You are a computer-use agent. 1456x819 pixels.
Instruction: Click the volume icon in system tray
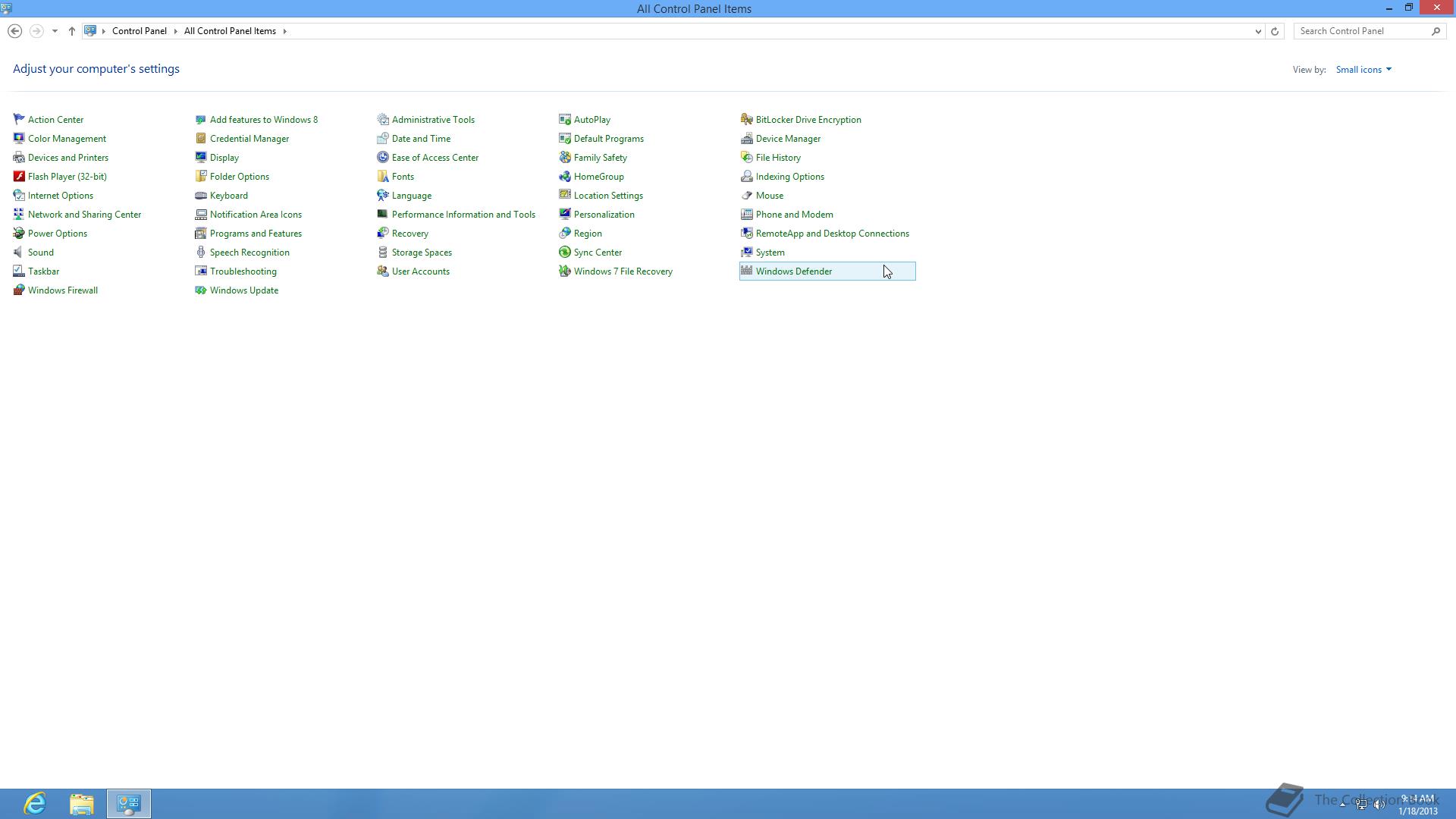coord(1379,805)
